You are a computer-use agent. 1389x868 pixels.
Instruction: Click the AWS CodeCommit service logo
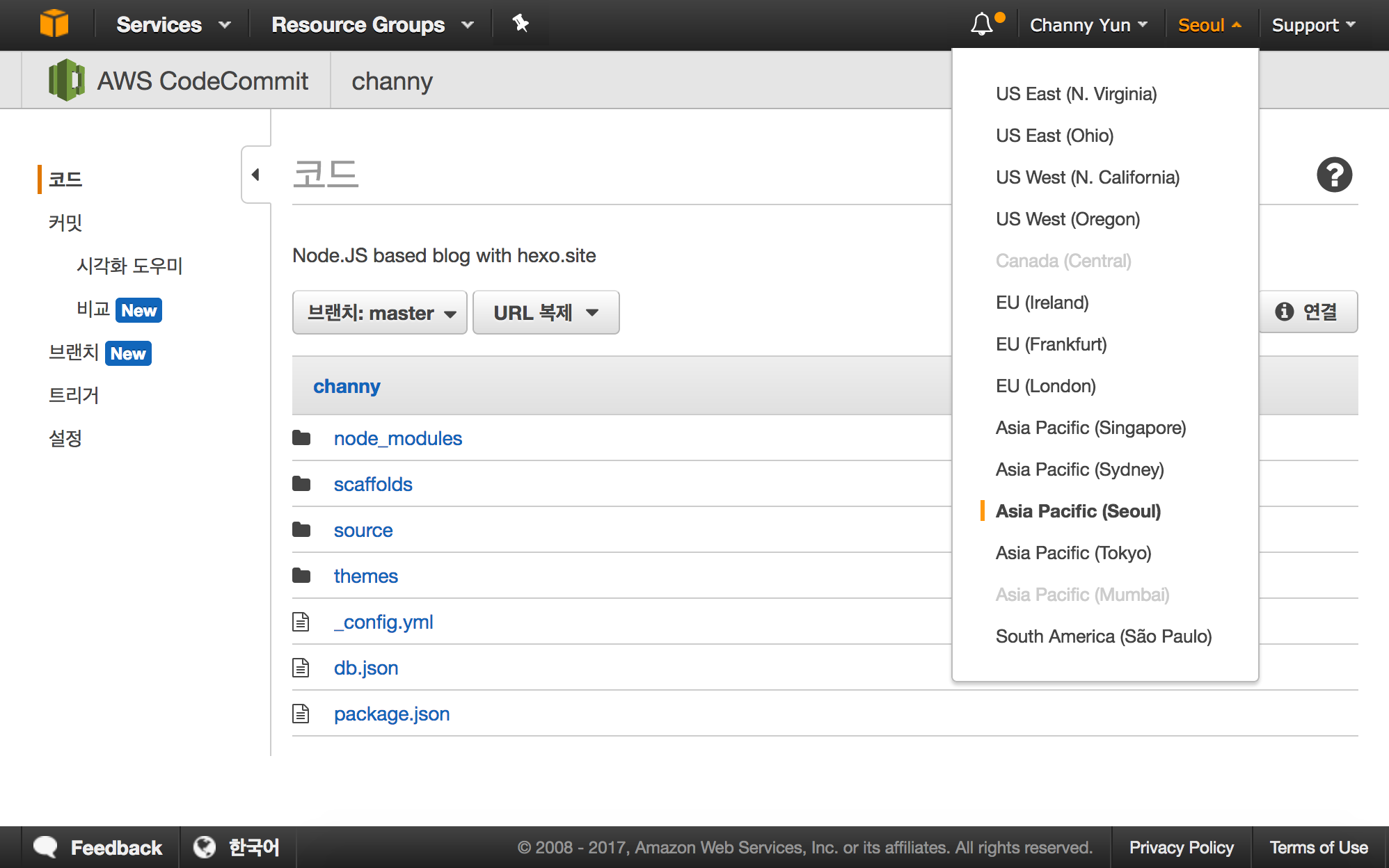tap(67, 81)
